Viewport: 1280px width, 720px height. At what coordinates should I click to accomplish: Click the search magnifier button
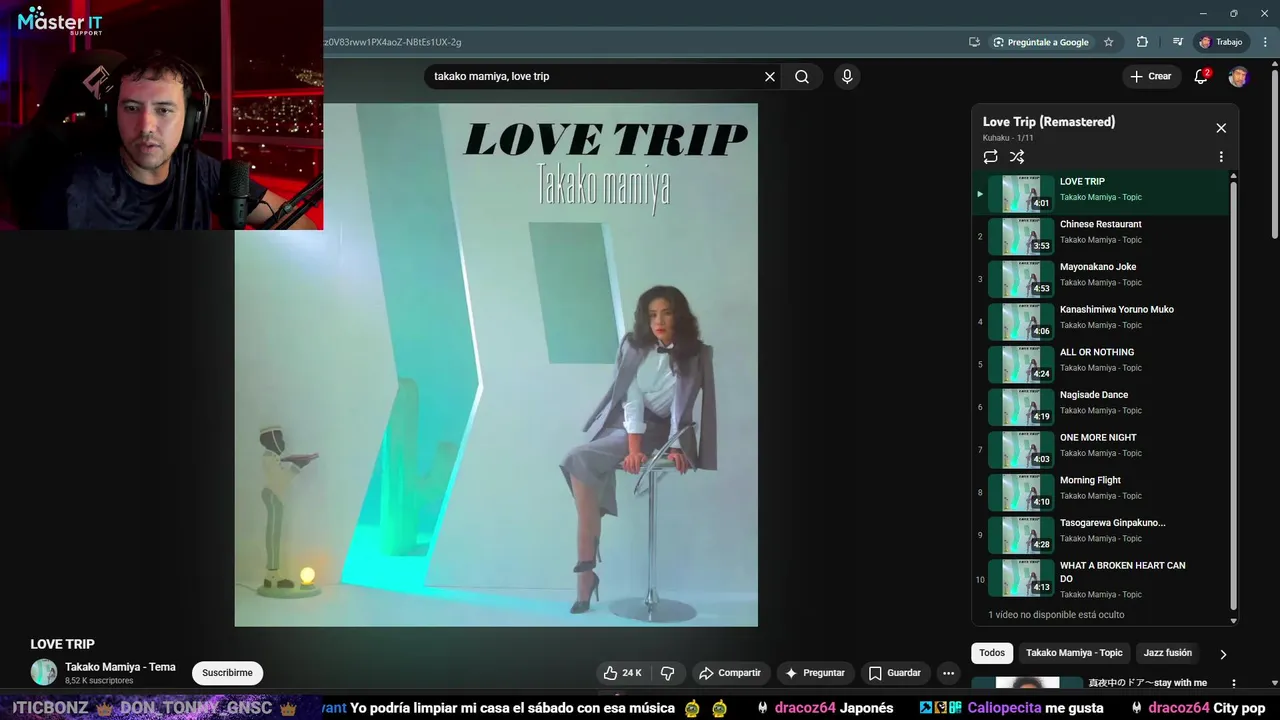pyautogui.click(x=802, y=76)
